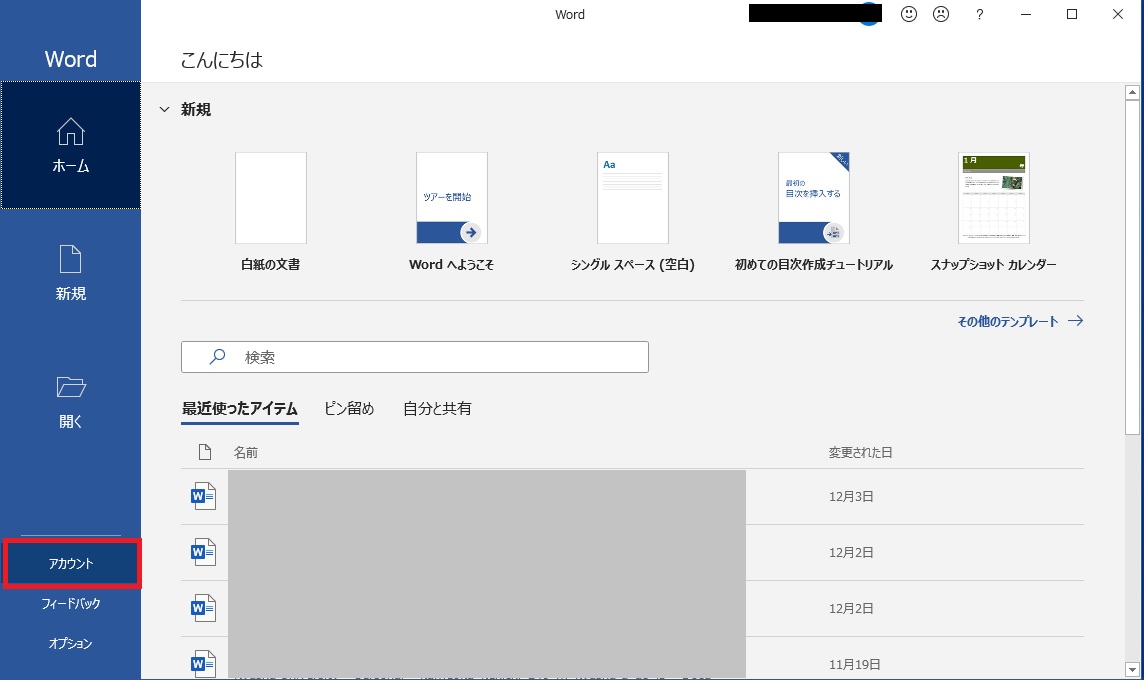The height and width of the screenshot is (680, 1144).
Task: Select 初めての目次作成チュートリアル template thumbnail
Action: coord(813,198)
